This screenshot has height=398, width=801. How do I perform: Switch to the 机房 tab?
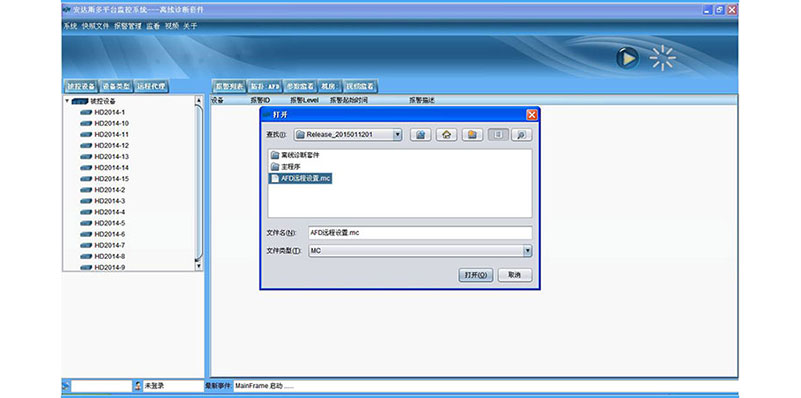331,86
